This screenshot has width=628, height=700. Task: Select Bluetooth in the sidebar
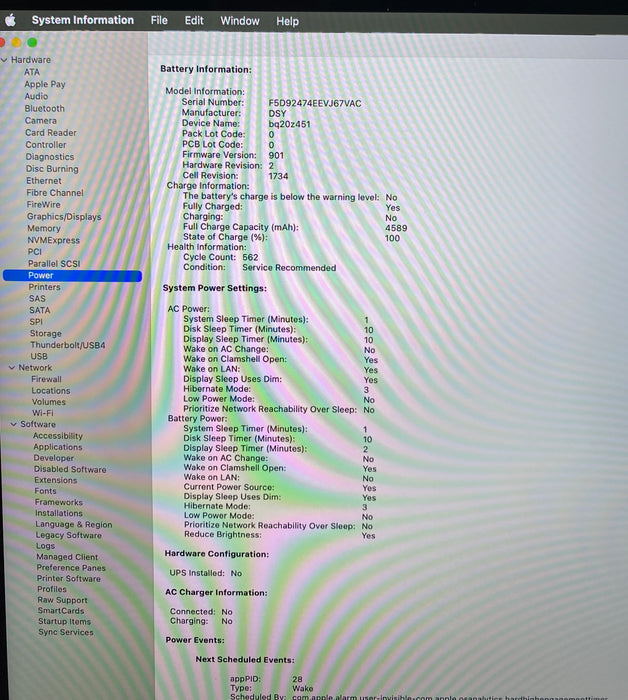coord(45,108)
